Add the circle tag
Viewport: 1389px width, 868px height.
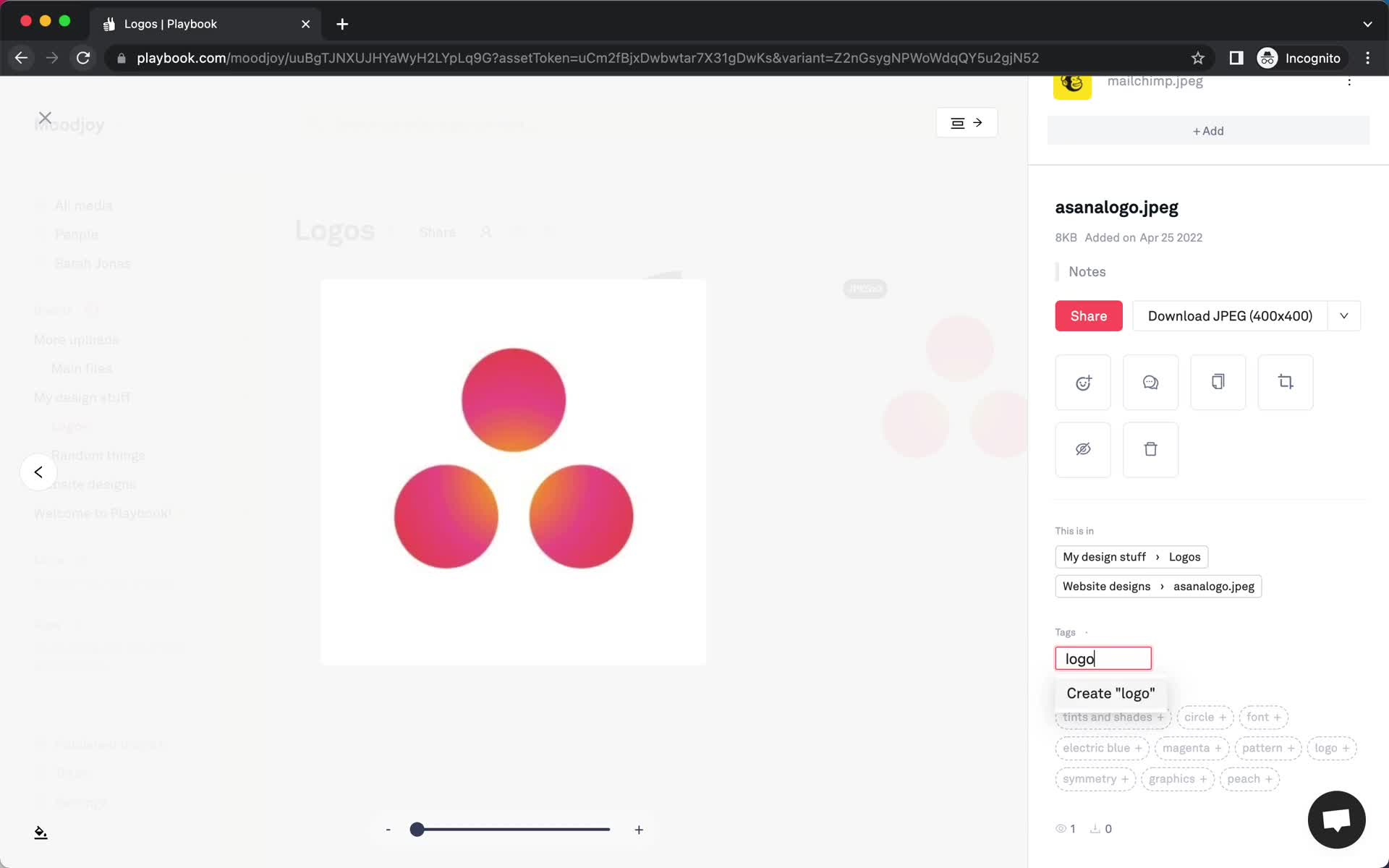pyautogui.click(x=1205, y=718)
